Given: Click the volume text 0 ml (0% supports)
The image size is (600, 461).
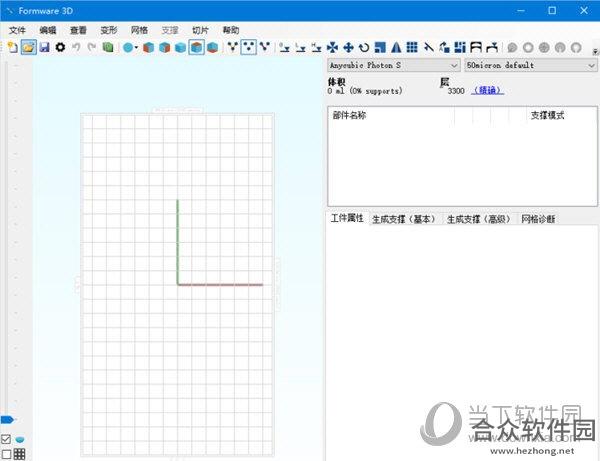Looking at the screenshot, I should [x=365, y=91].
